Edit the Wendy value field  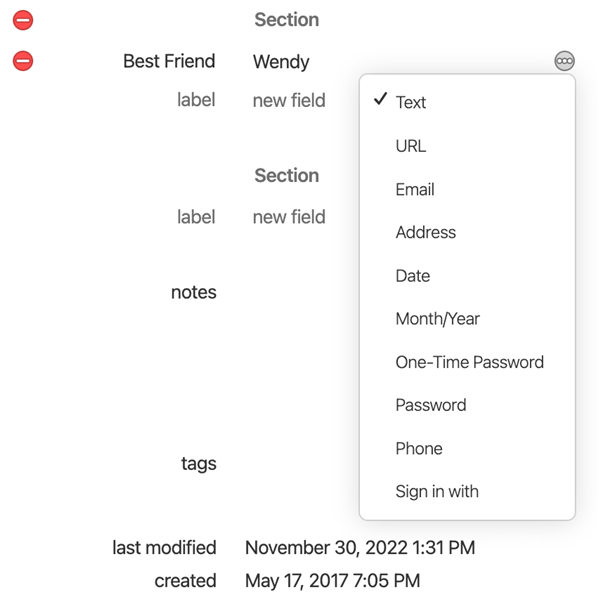[x=281, y=62]
